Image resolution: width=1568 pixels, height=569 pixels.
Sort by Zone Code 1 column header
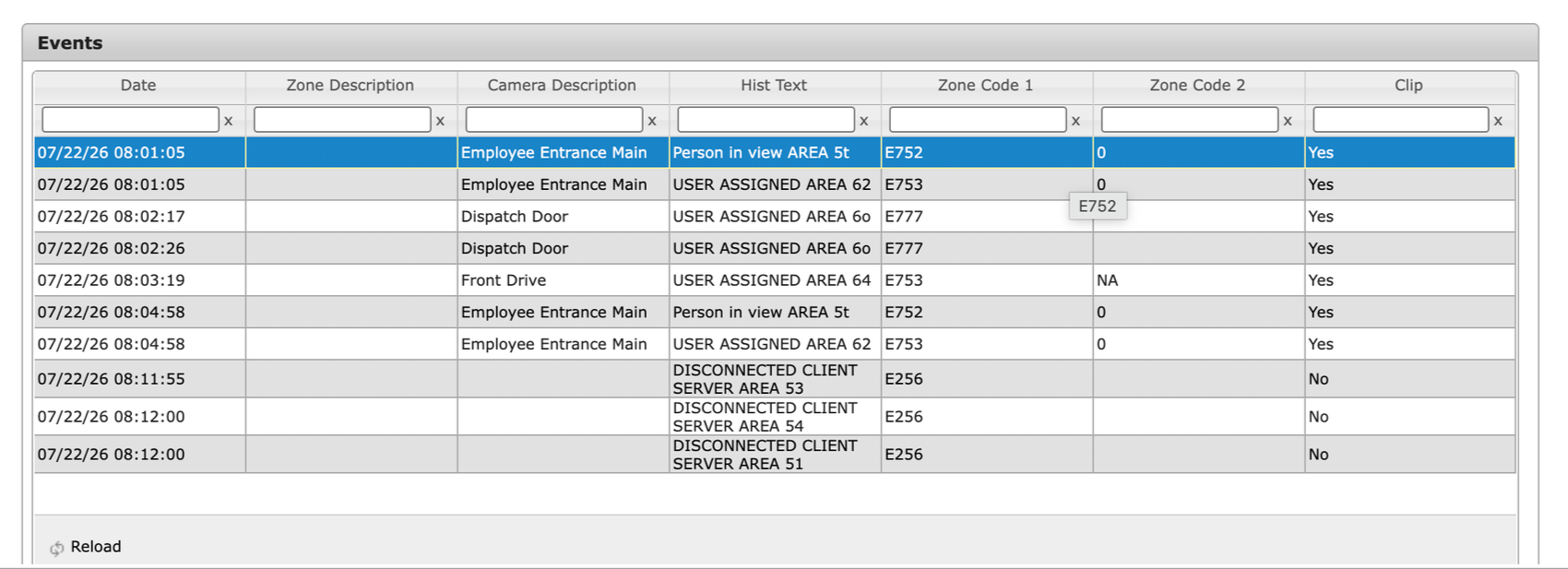[x=987, y=86]
